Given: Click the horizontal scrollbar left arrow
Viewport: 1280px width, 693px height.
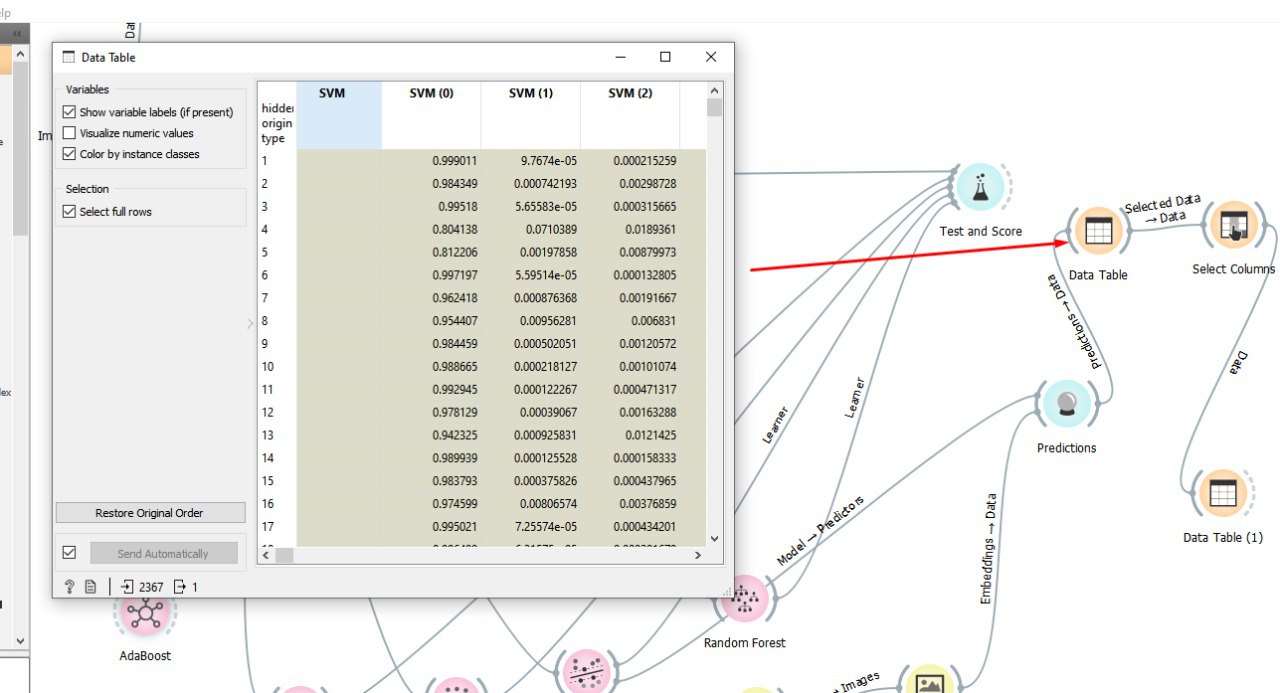Looking at the screenshot, I should 266,555.
